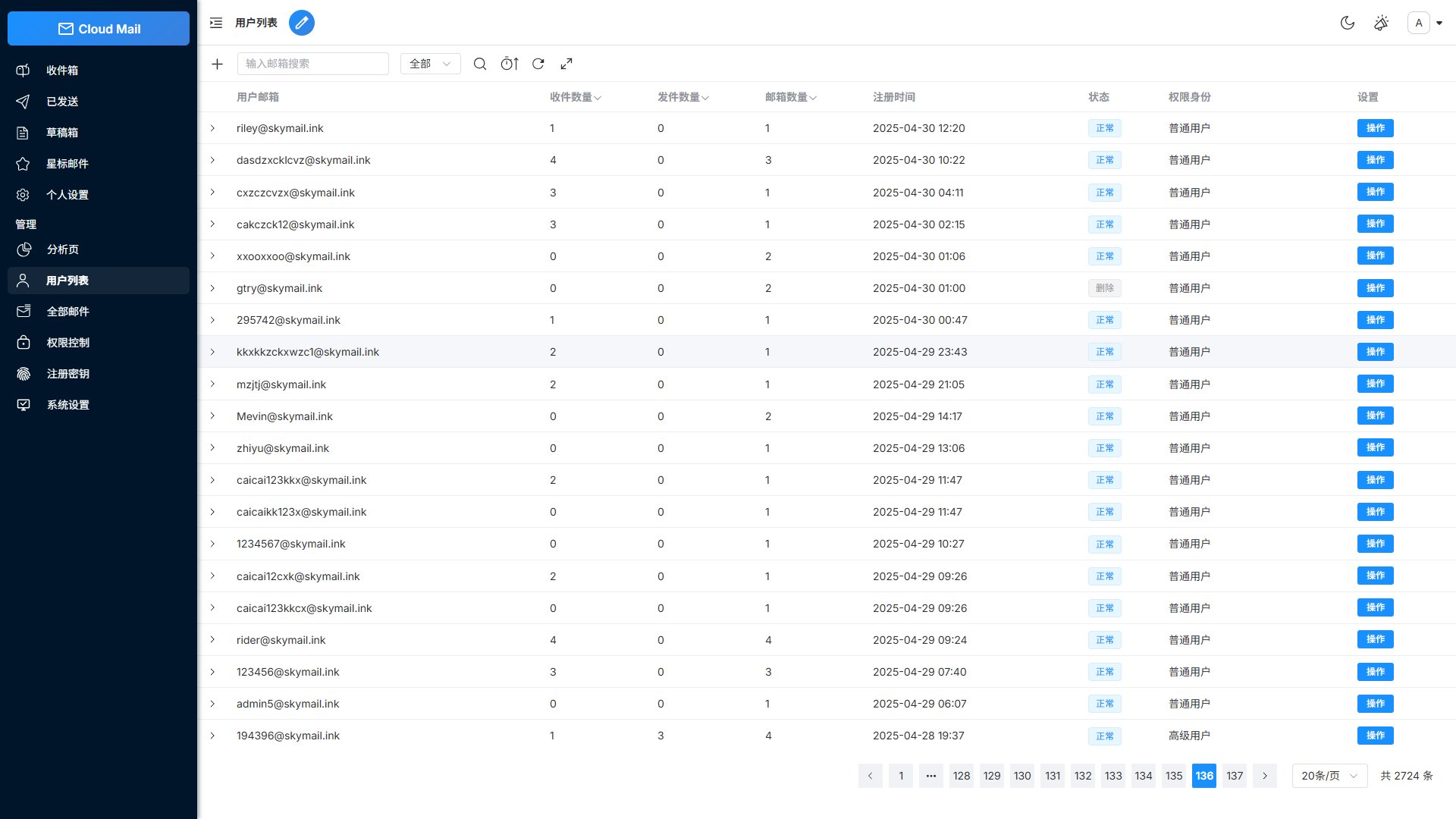This screenshot has width=1456, height=819.
Task: Sort by 邮箱数量 column header
Action: click(x=790, y=97)
